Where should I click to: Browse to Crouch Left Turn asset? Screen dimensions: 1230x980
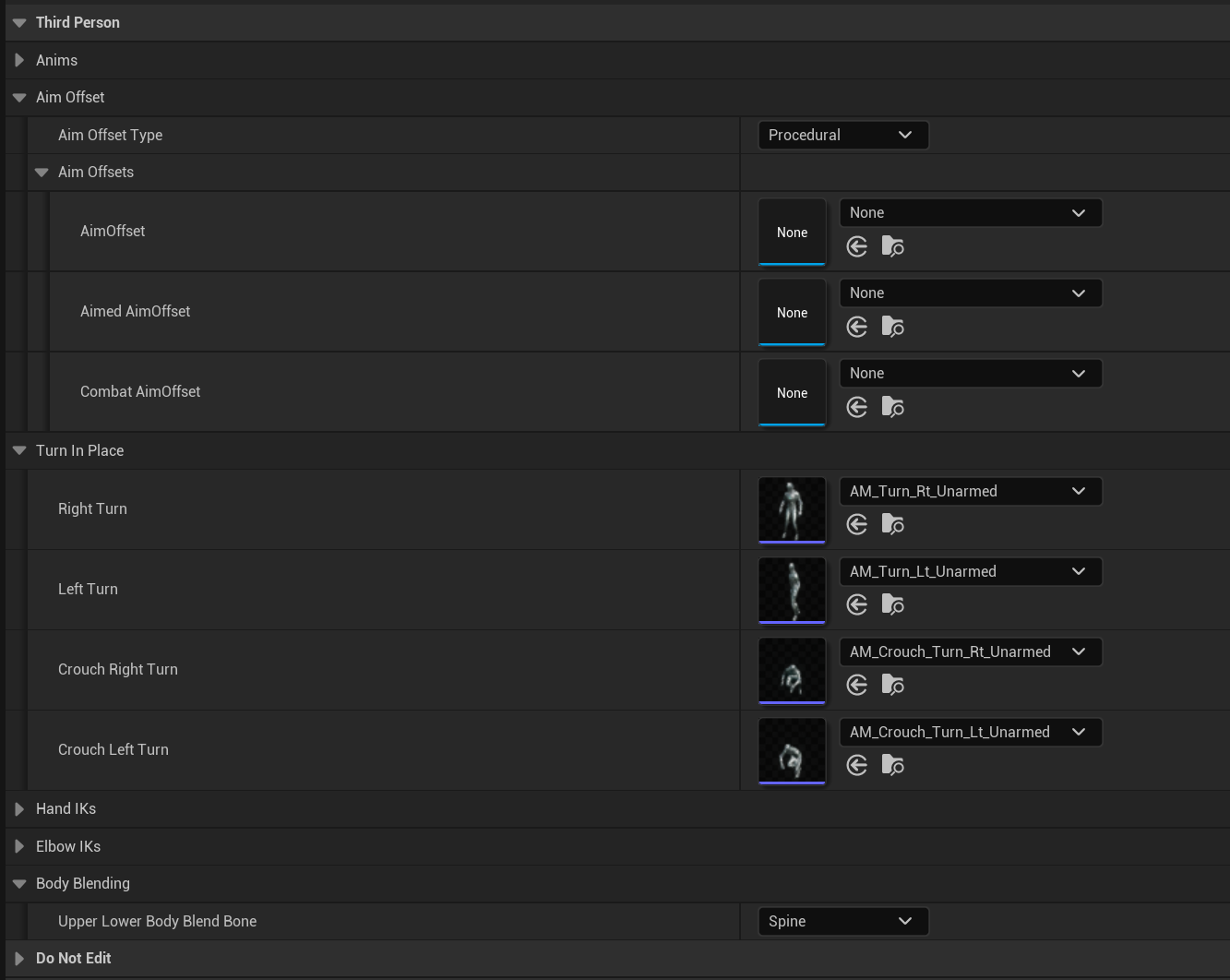point(892,765)
